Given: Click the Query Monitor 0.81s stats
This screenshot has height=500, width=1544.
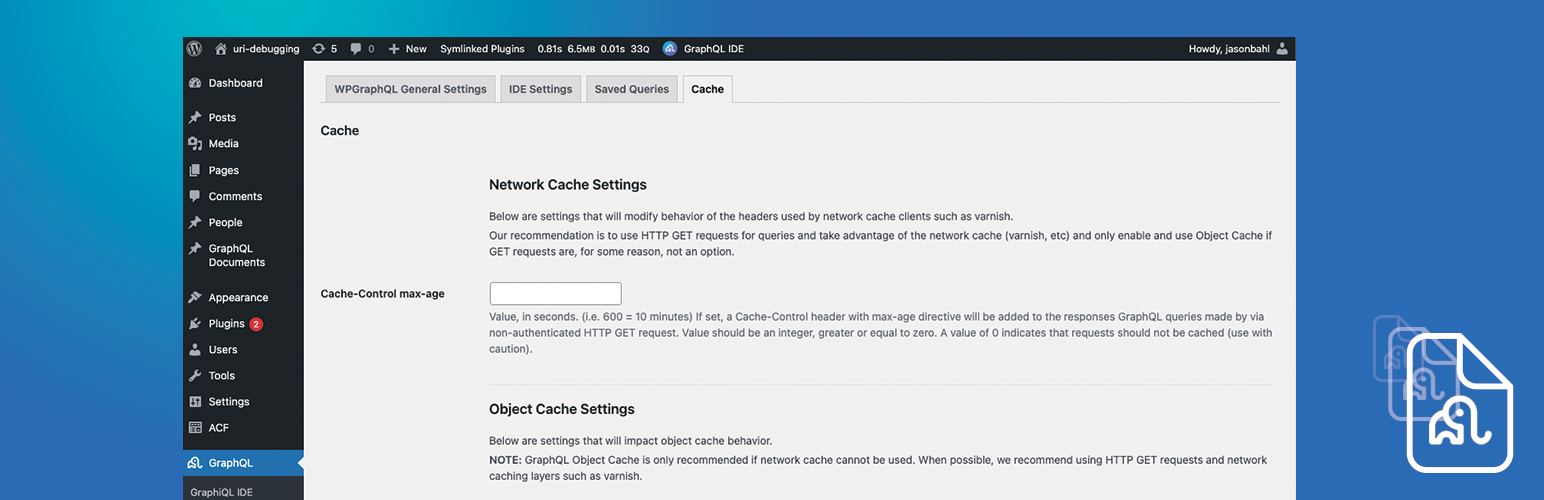Looking at the screenshot, I should [593, 48].
